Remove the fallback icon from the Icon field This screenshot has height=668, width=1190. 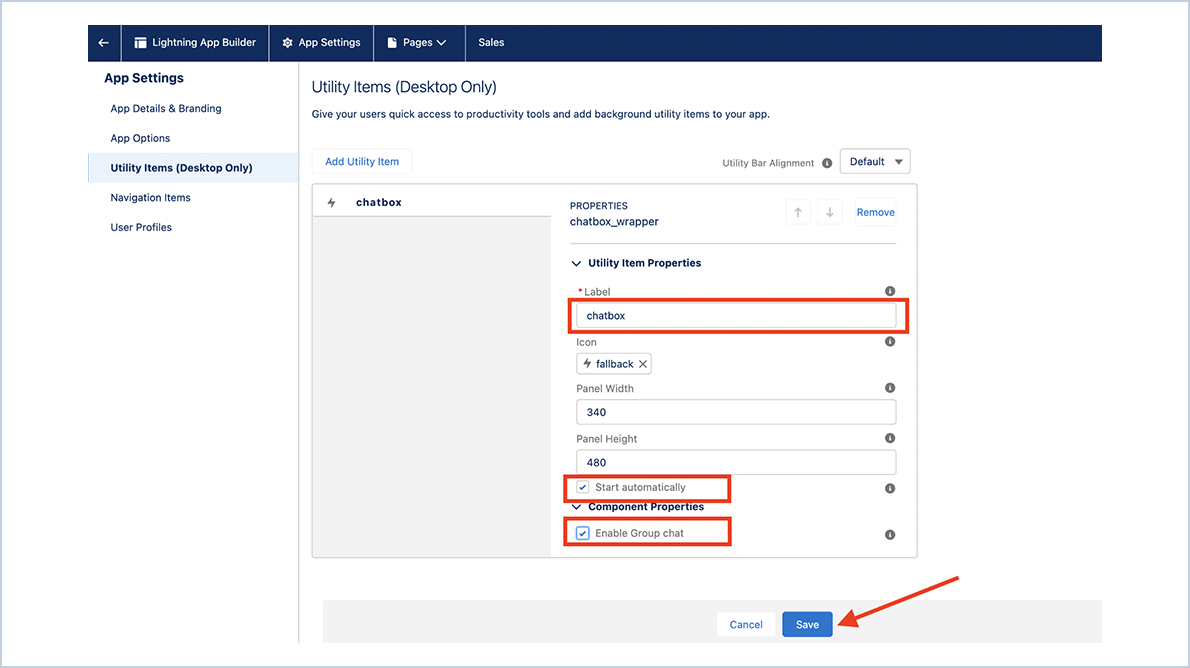coord(643,363)
